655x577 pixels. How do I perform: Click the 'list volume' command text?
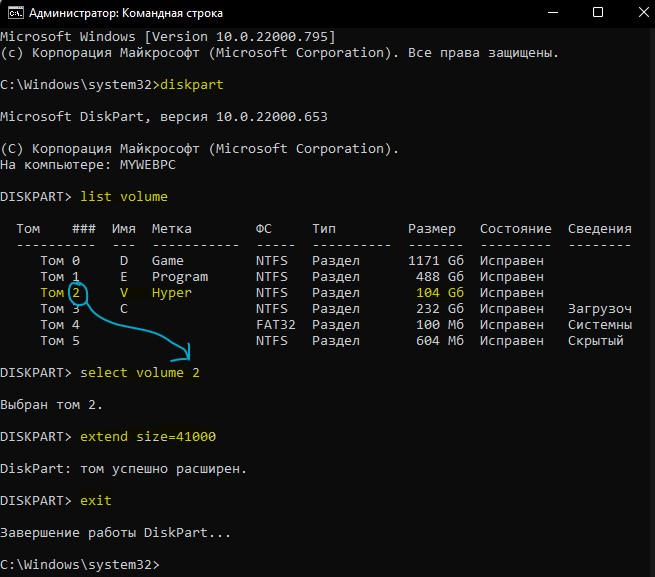click(x=124, y=196)
